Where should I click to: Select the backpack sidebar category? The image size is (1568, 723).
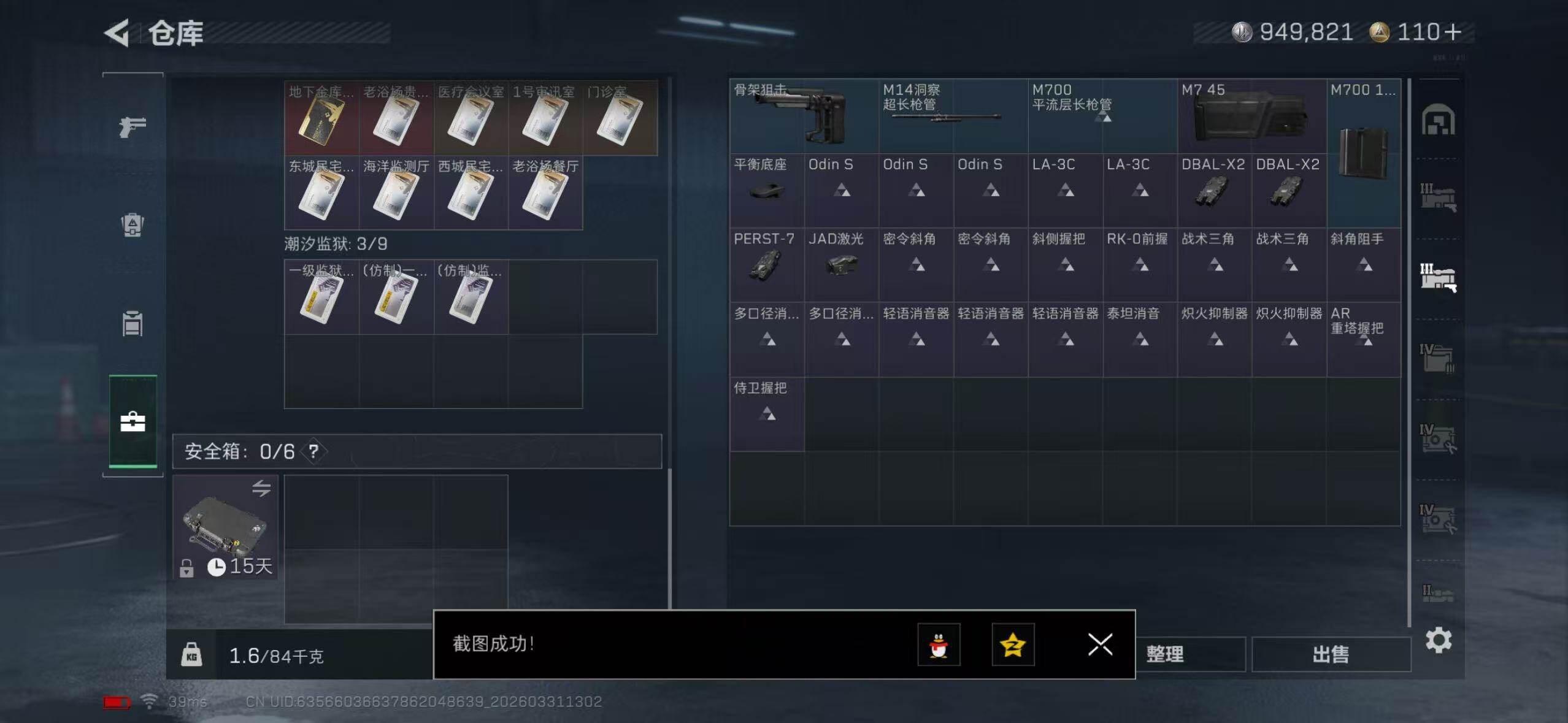point(133,224)
